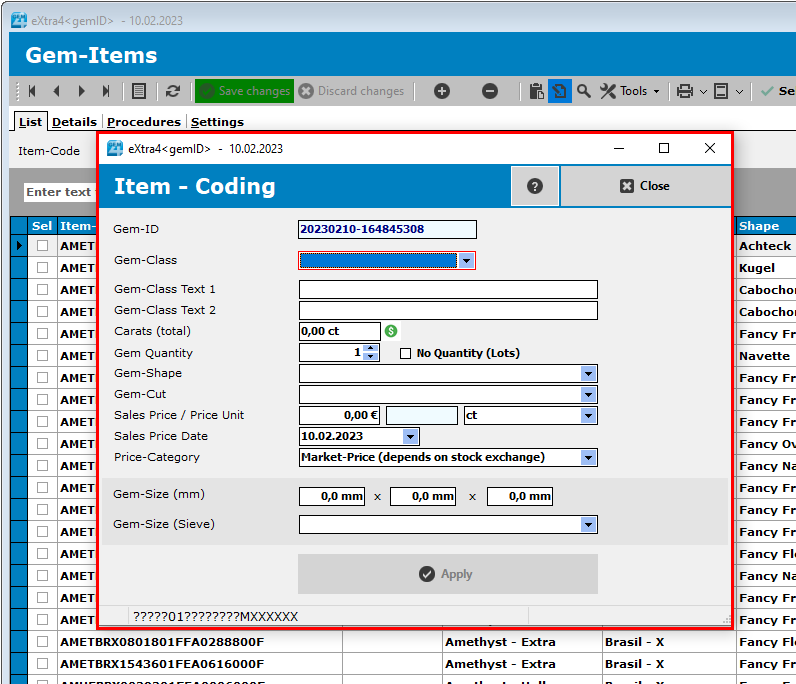Image resolution: width=796 pixels, height=684 pixels.
Task: Enable the No Quantity (Lots) checkbox
Action: (x=405, y=353)
